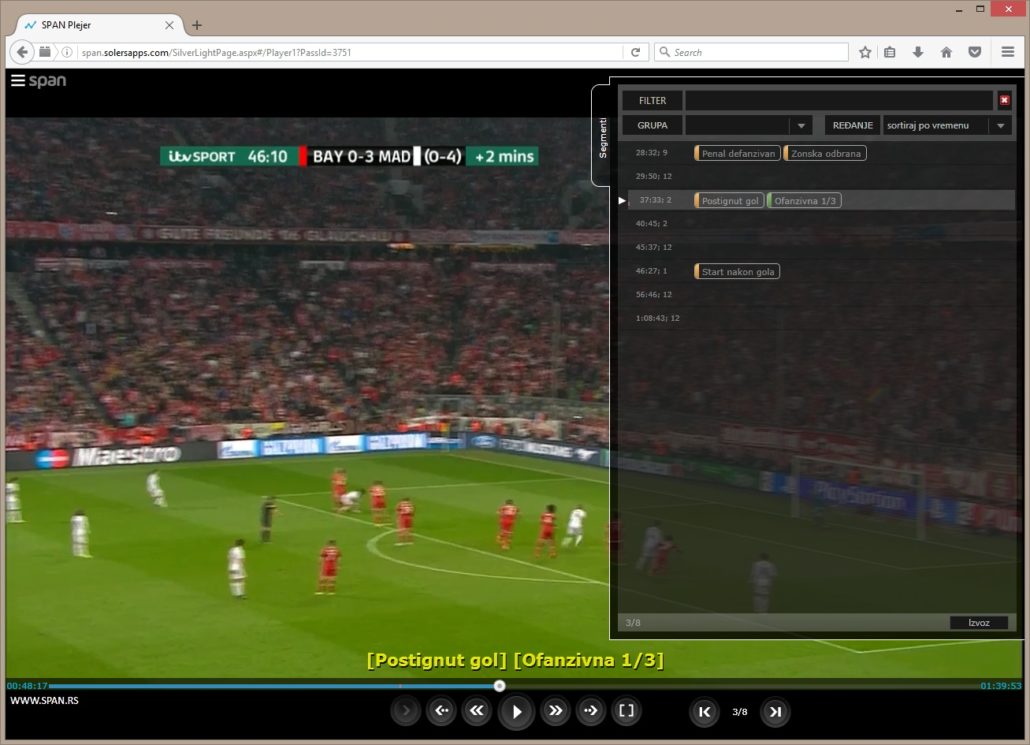Click the timeline seek handle

[499, 686]
